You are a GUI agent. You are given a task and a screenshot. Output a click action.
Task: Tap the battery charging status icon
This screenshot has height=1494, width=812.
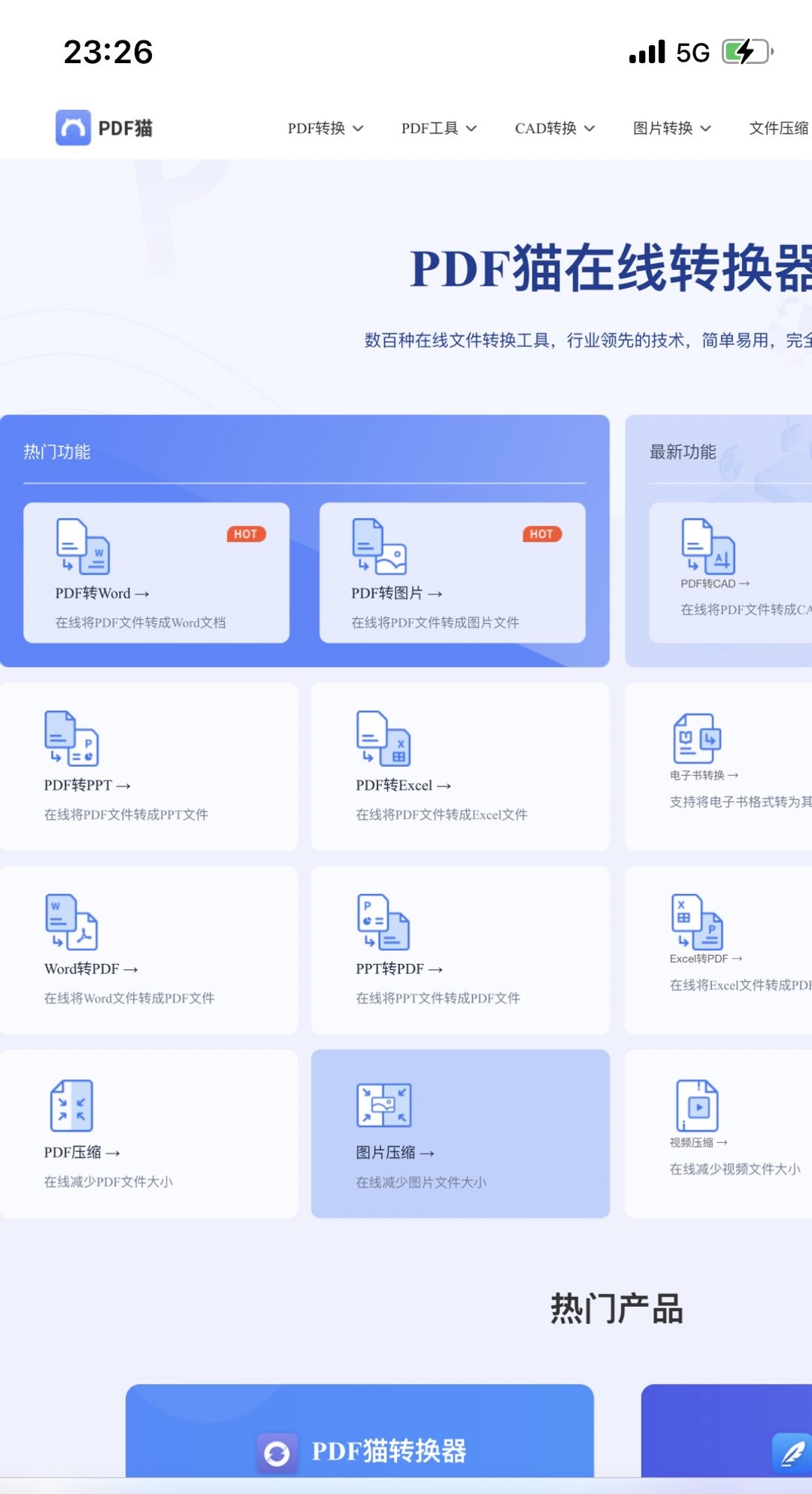click(x=747, y=52)
